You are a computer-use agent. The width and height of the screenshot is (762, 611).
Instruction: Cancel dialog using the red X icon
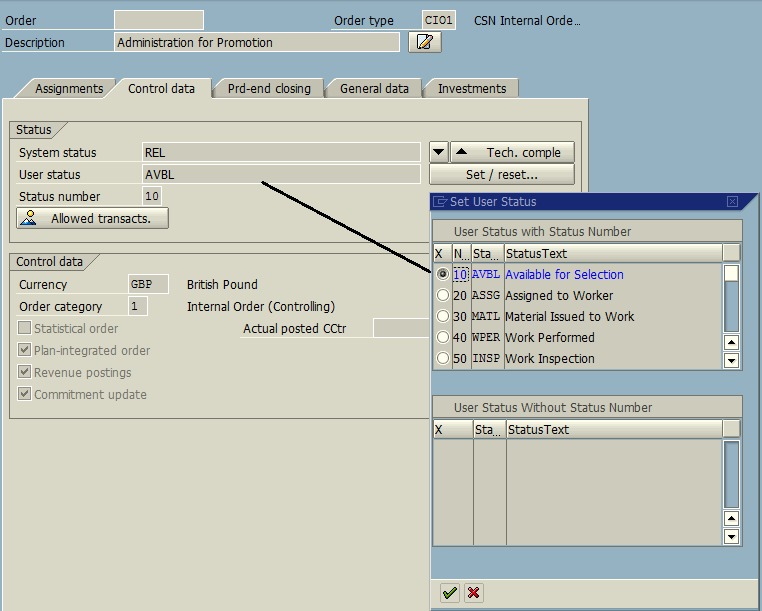(473, 593)
